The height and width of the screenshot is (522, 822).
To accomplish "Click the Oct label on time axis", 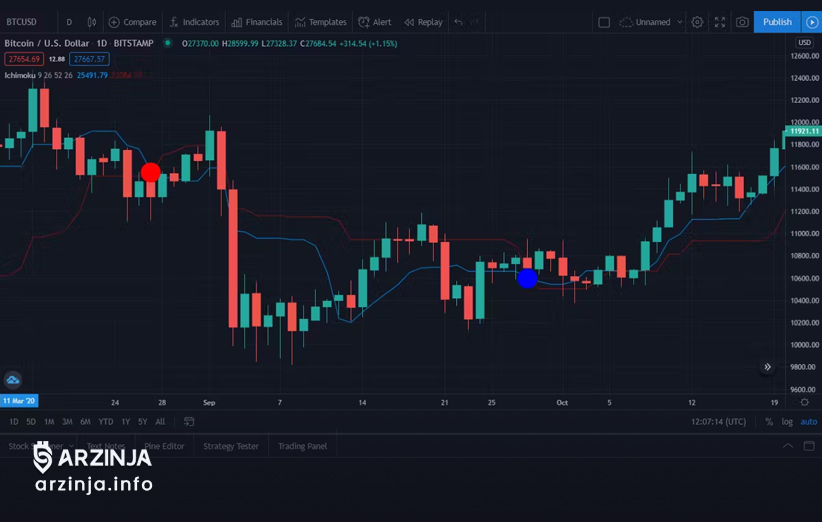I will tap(562, 403).
